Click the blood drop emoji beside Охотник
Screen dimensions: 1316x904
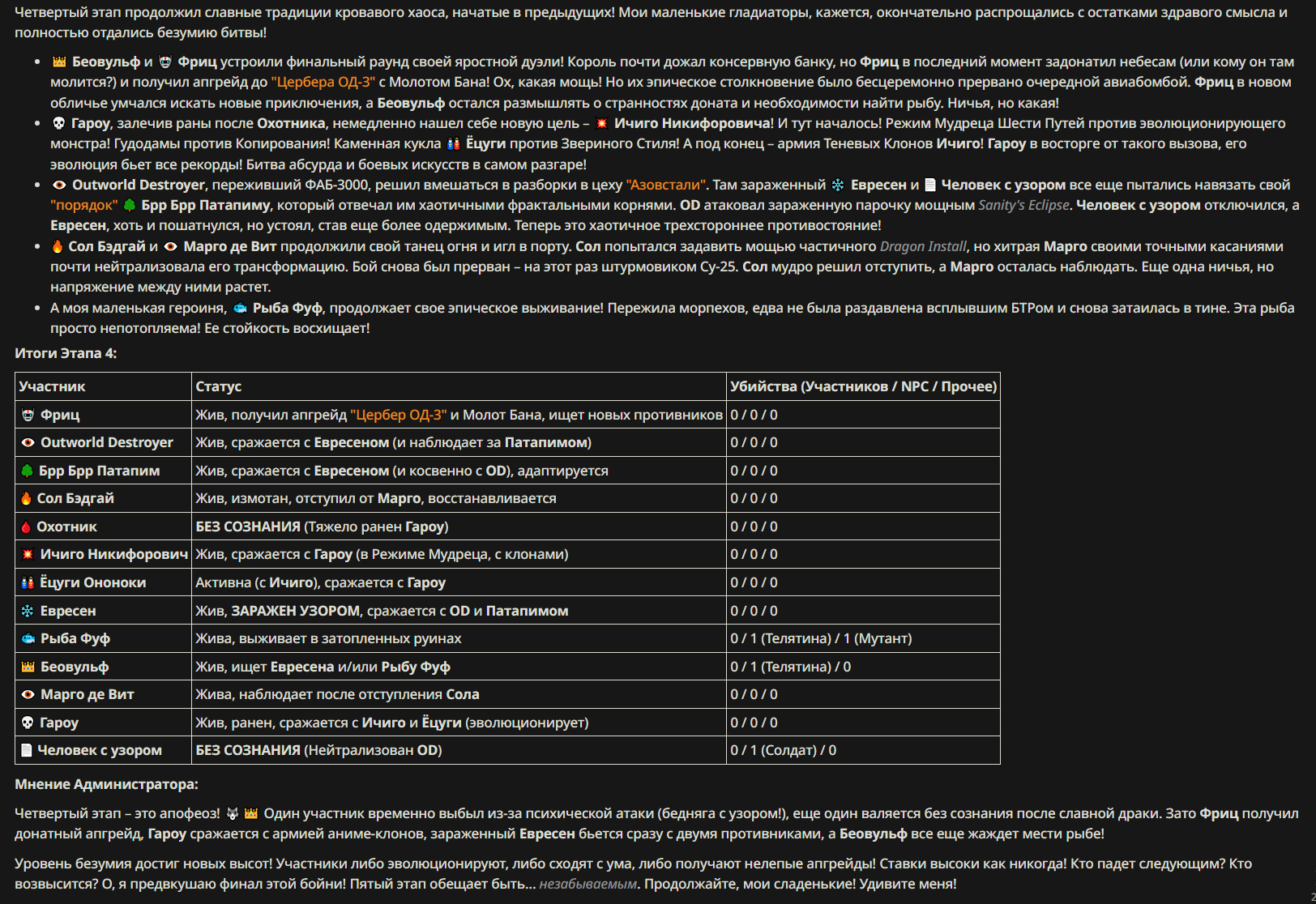coord(26,527)
